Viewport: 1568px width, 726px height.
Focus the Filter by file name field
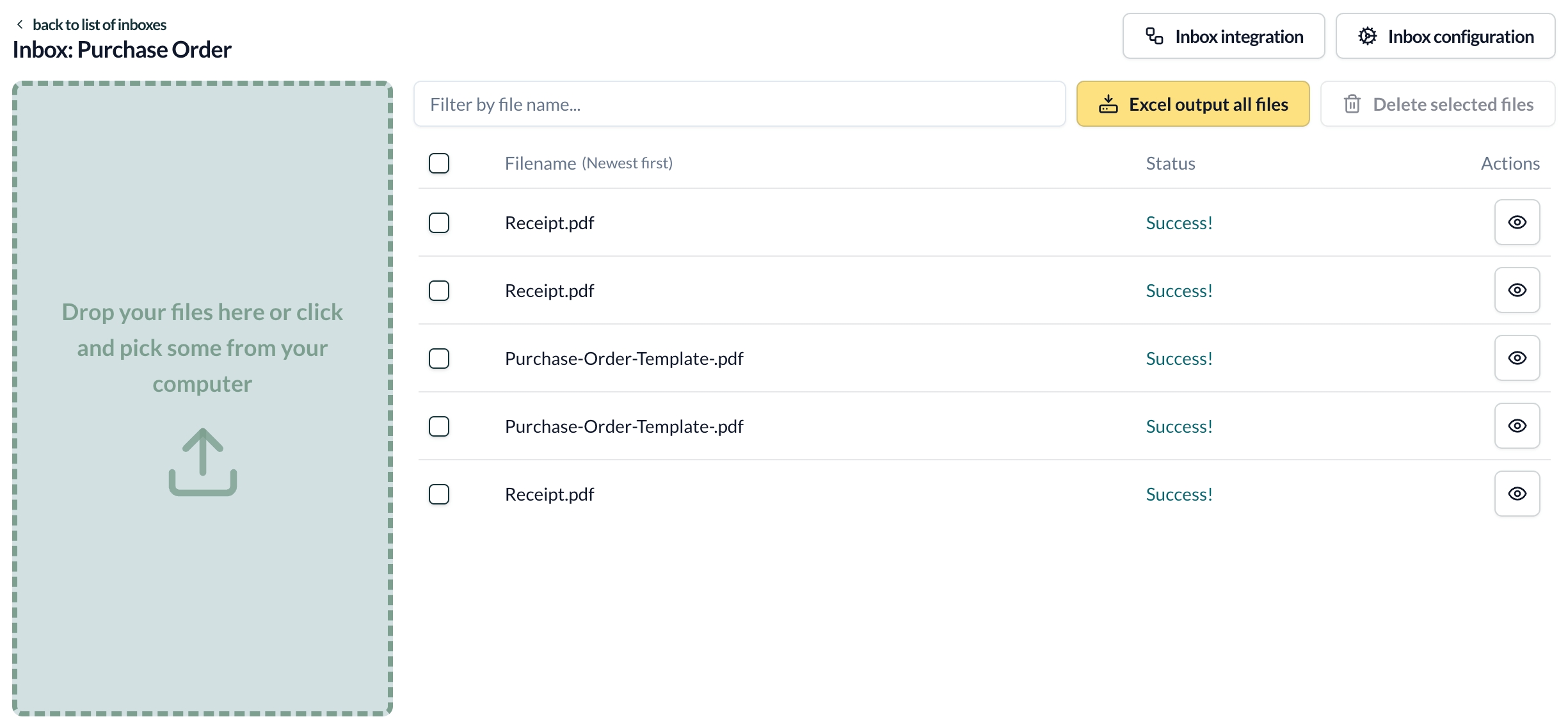tap(739, 104)
